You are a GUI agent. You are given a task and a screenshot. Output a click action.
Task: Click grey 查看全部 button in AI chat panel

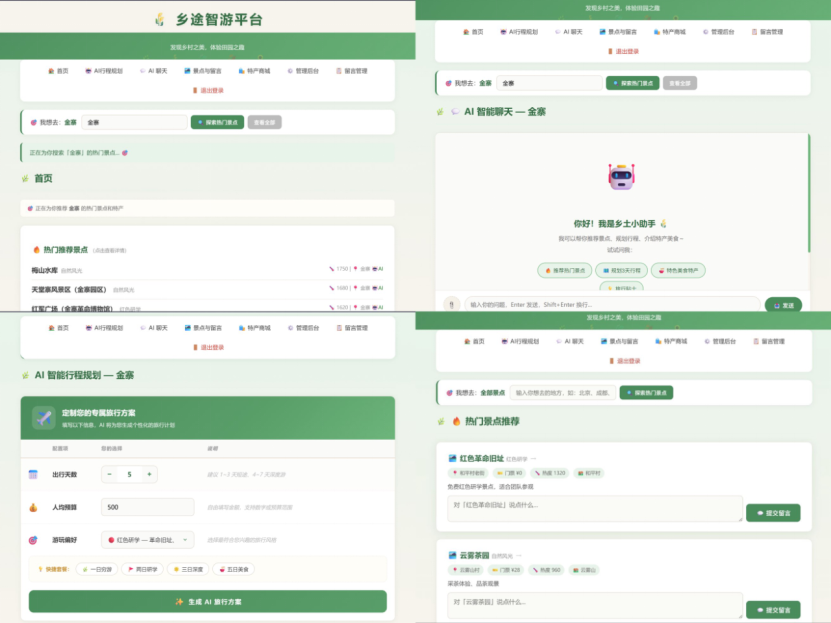click(x=680, y=83)
